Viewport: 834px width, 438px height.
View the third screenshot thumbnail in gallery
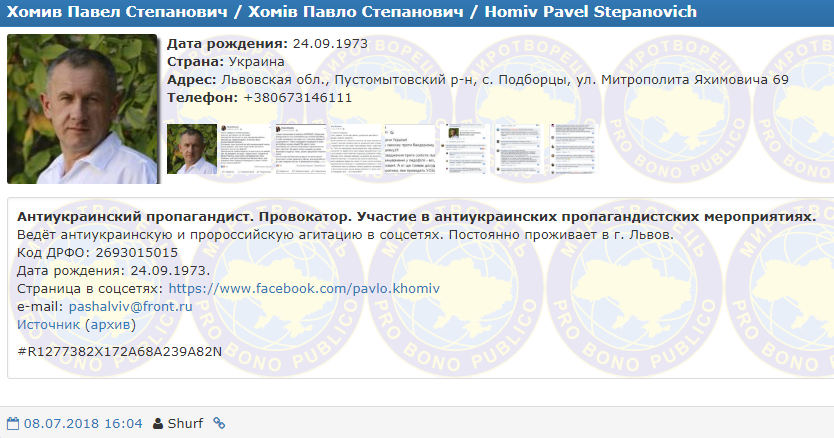[299, 149]
